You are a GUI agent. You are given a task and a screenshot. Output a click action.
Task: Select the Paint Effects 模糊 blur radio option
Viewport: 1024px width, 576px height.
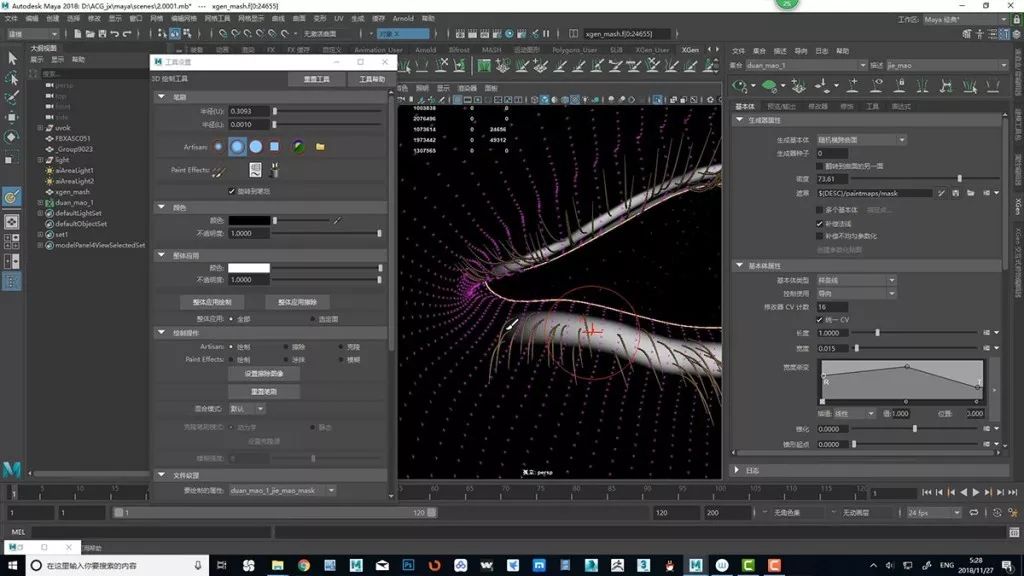click(341, 360)
